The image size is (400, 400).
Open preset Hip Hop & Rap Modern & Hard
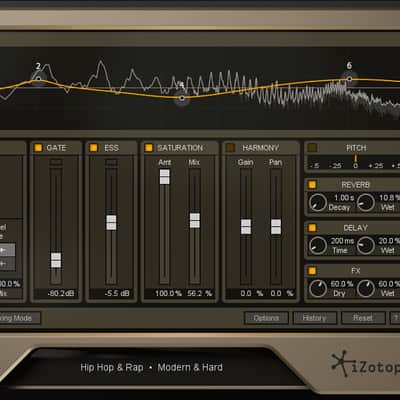(151, 367)
